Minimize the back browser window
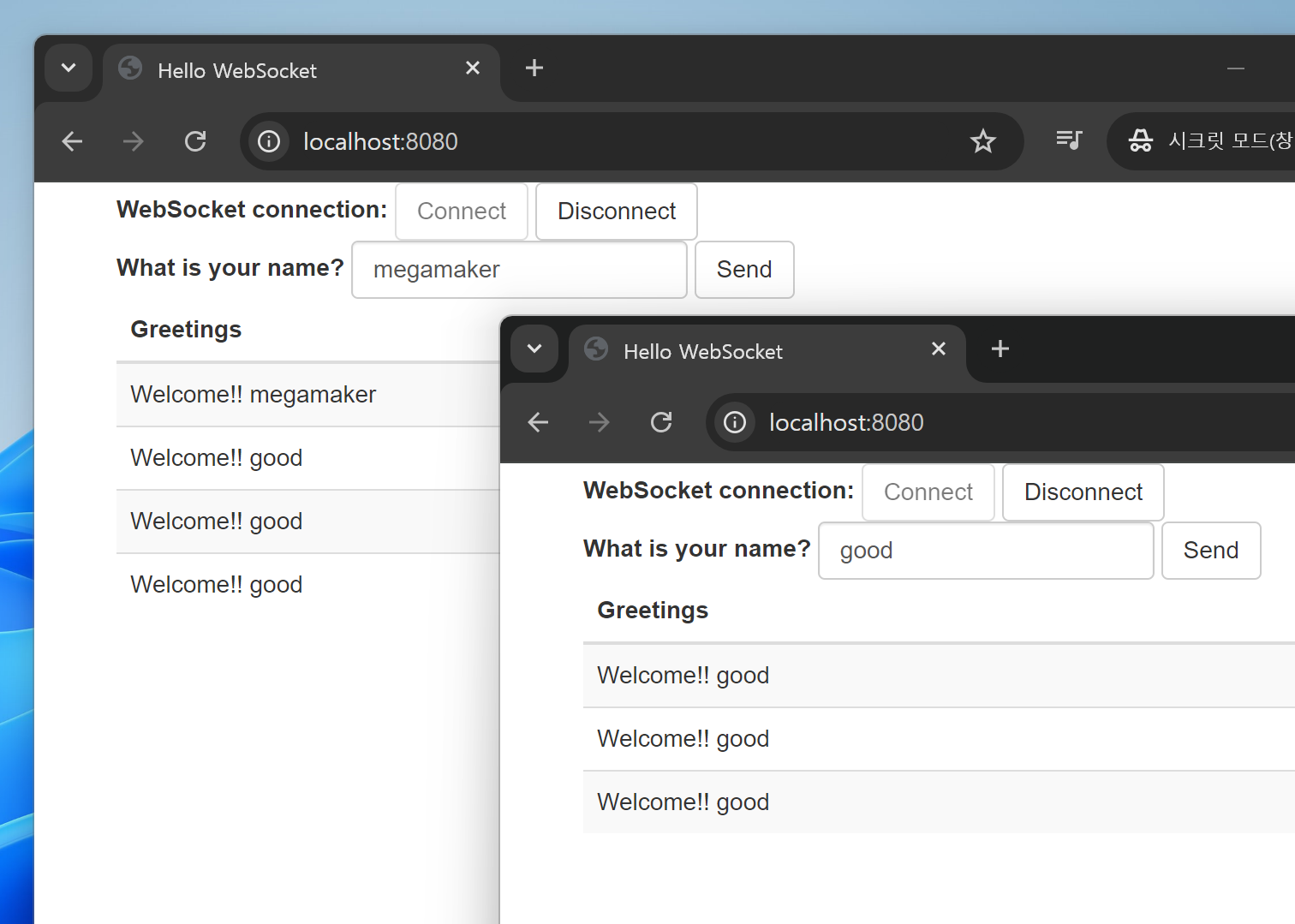 click(1236, 68)
